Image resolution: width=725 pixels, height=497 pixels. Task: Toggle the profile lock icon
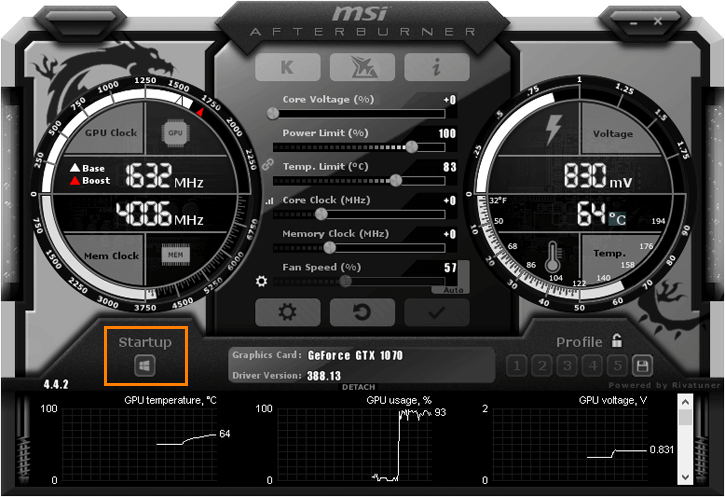tap(617, 341)
